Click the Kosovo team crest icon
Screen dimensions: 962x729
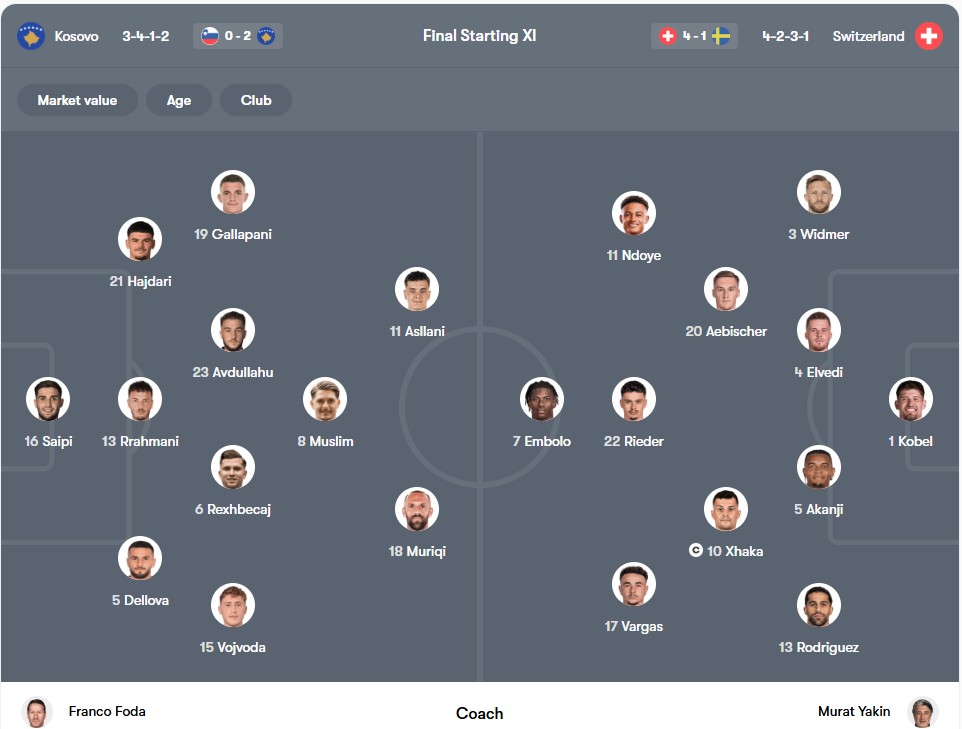31,37
